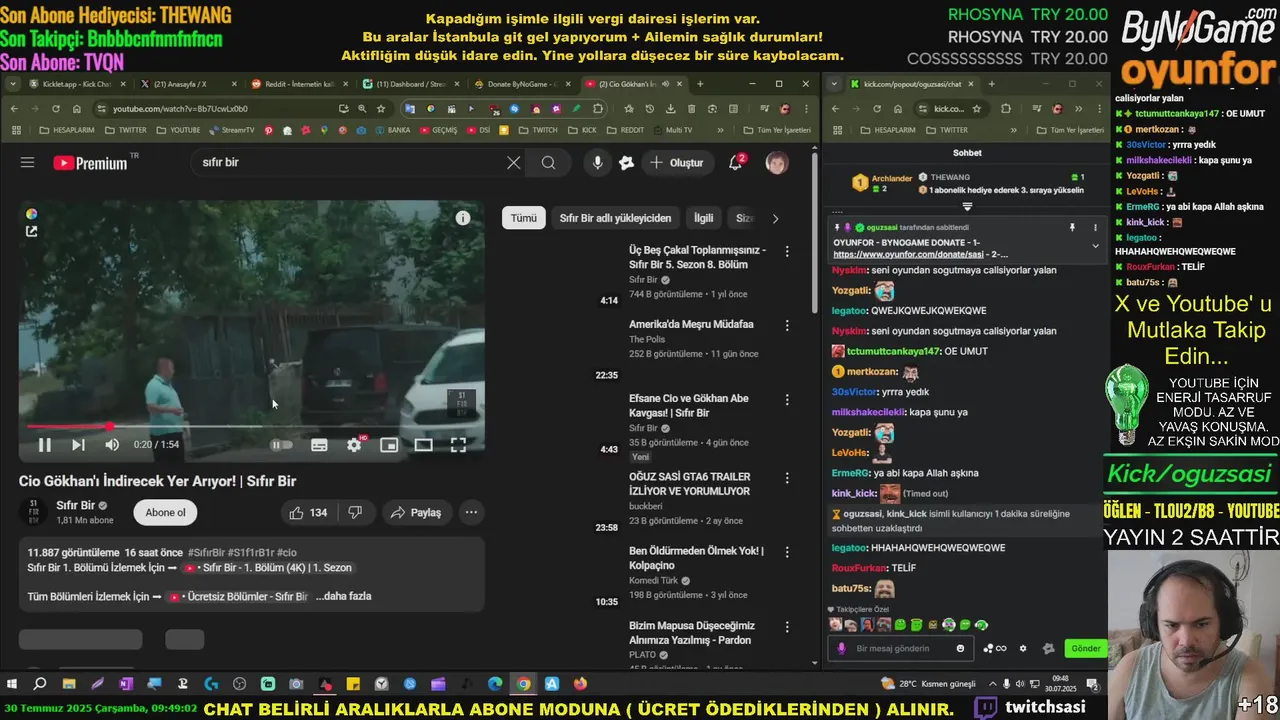Run YouTube search magnifier button

pyautogui.click(x=548, y=162)
